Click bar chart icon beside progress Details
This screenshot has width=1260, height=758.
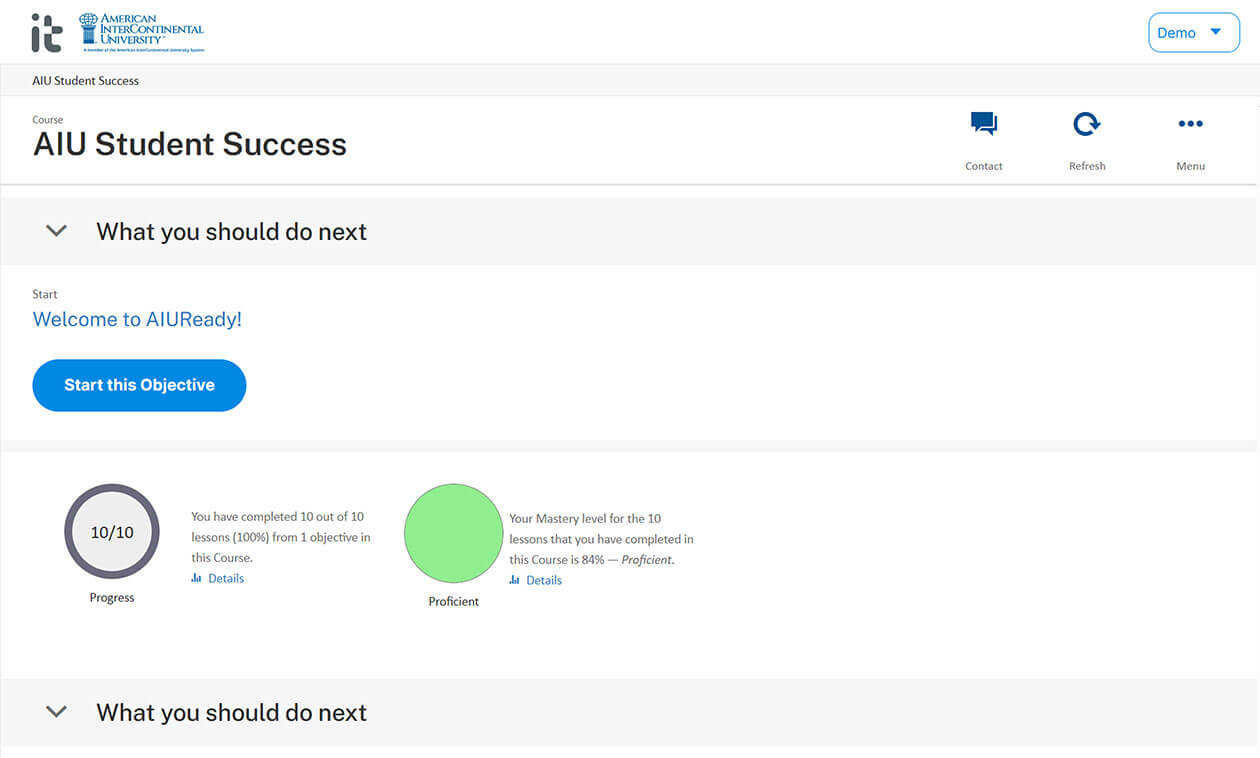[x=197, y=578]
